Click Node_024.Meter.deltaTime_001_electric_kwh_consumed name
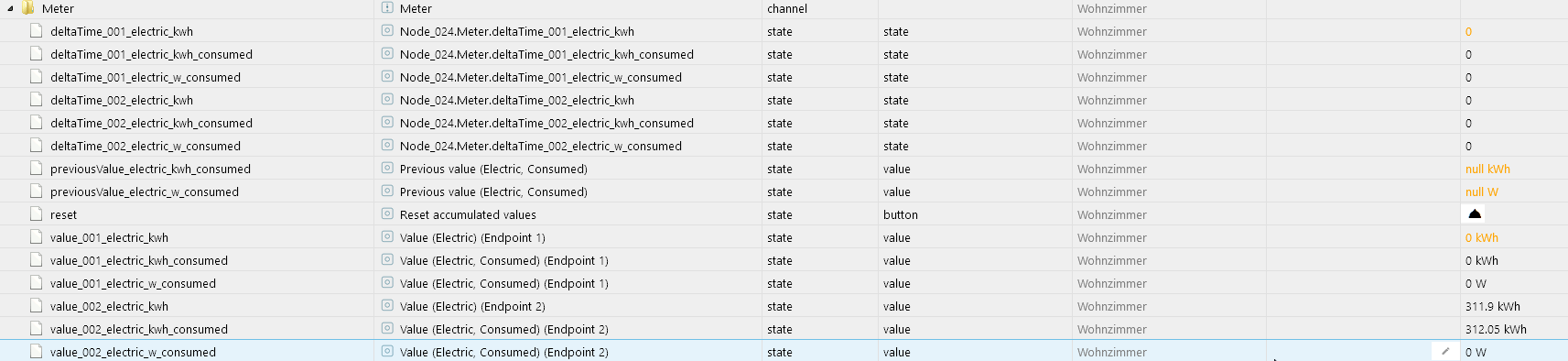This screenshot has width=1568, height=361. pyautogui.click(x=546, y=55)
